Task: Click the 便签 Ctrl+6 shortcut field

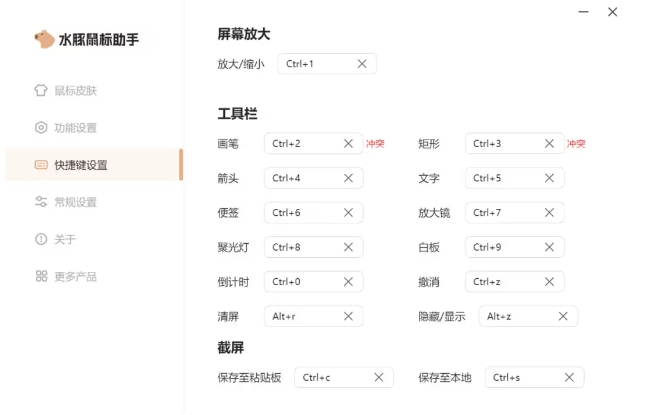Action: pyautogui.click(x=300, y=213)
